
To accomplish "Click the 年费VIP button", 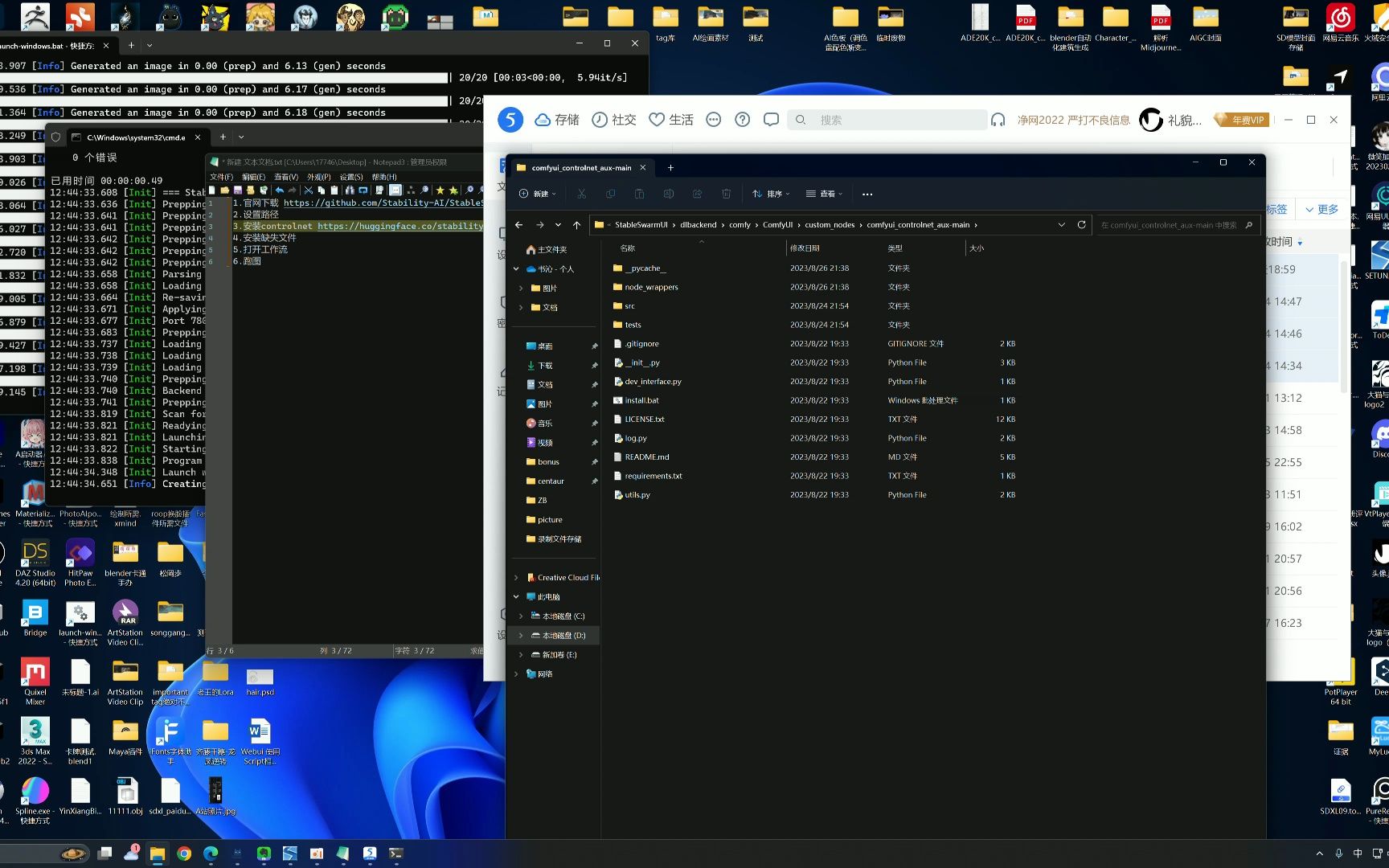I will 1241,120.
